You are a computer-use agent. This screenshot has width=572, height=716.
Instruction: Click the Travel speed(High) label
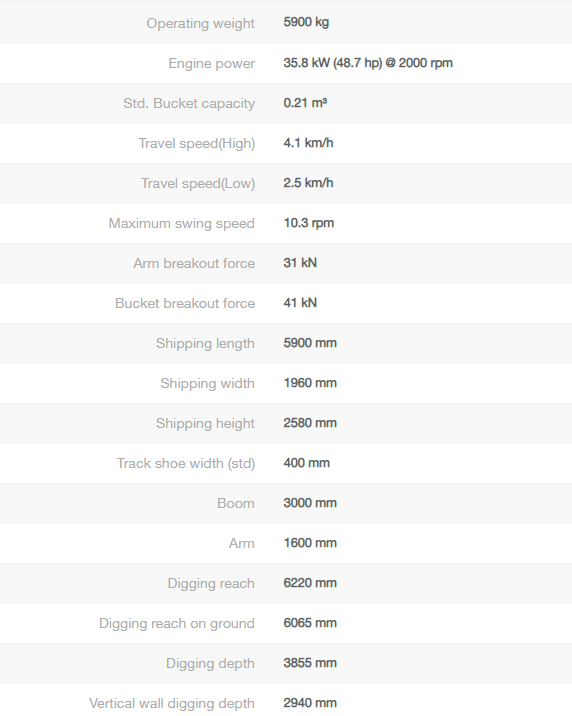(x=197, y=143)
